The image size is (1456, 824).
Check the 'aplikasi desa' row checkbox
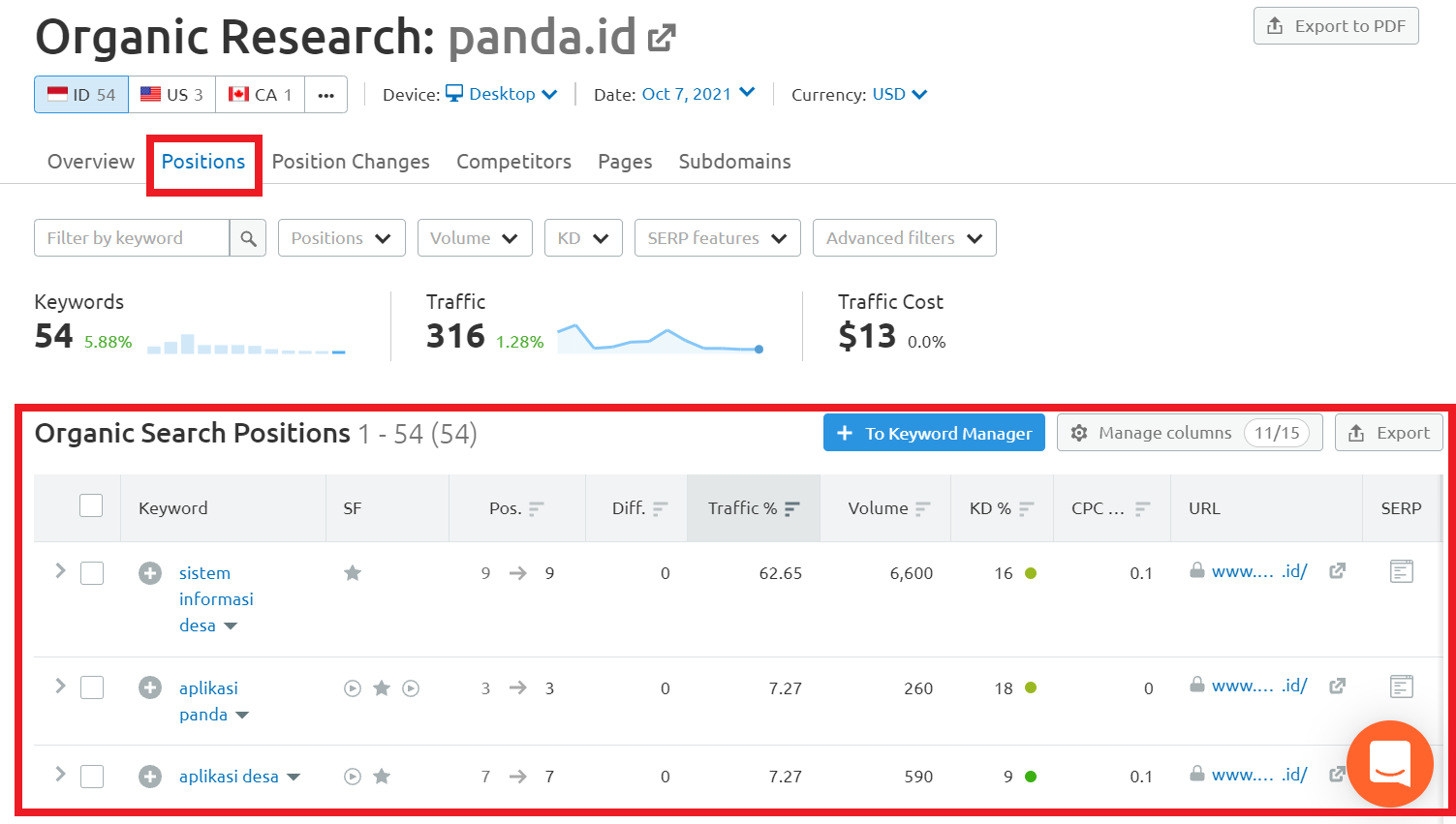pos(92,777)
